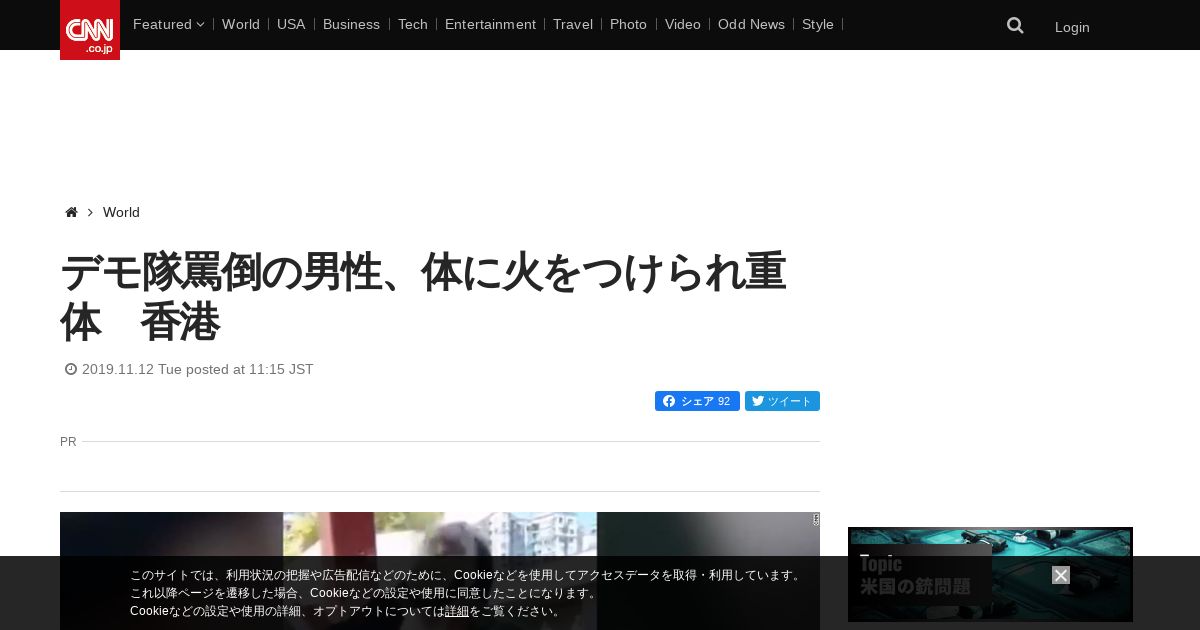Viewport: 1200px width, 630px height.
Task: Open the search magnifier icon
Action: coord(1015,26)
